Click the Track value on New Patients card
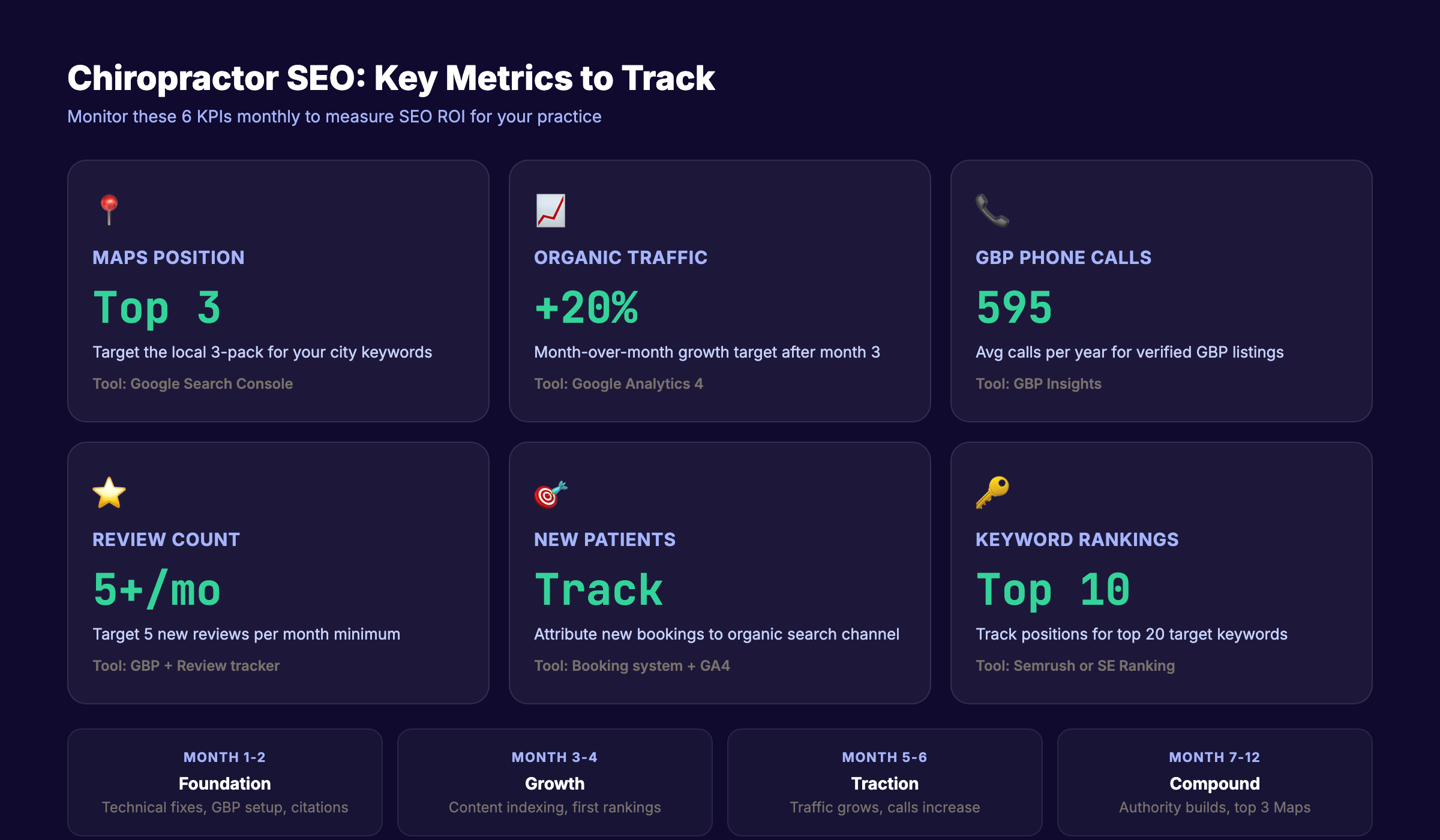The height and width of the screenshot is (840, 1440). click(599, 589)
